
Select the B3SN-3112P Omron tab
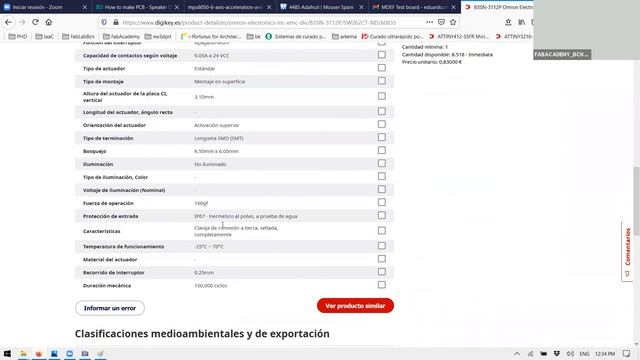(498, 7)
